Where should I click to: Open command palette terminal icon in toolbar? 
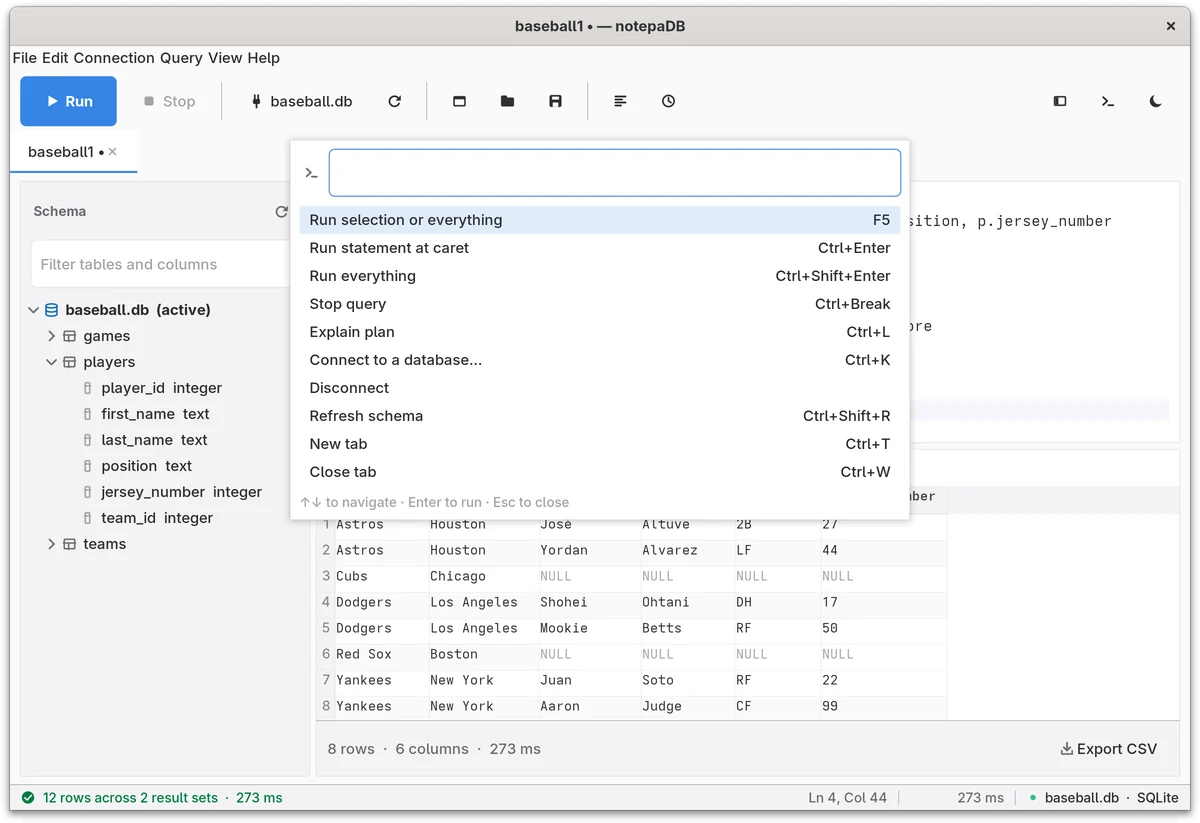(x=1108, y=101)
